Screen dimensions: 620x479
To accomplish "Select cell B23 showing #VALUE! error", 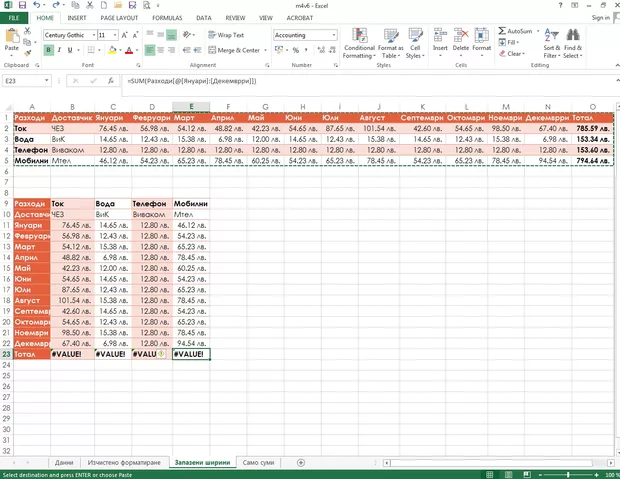I will pyautogui.click(x=71, y=353).
